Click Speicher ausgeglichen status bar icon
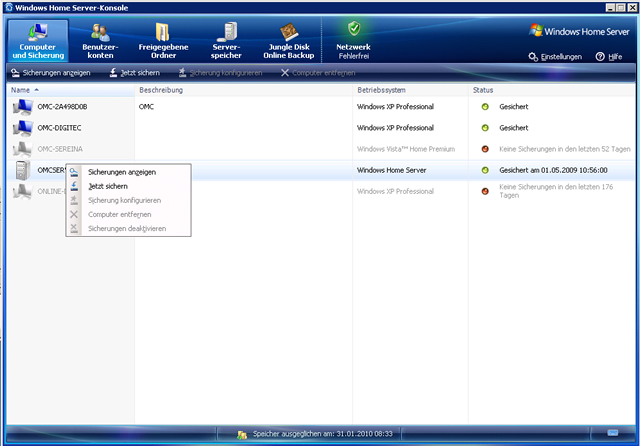 [242, 435]
